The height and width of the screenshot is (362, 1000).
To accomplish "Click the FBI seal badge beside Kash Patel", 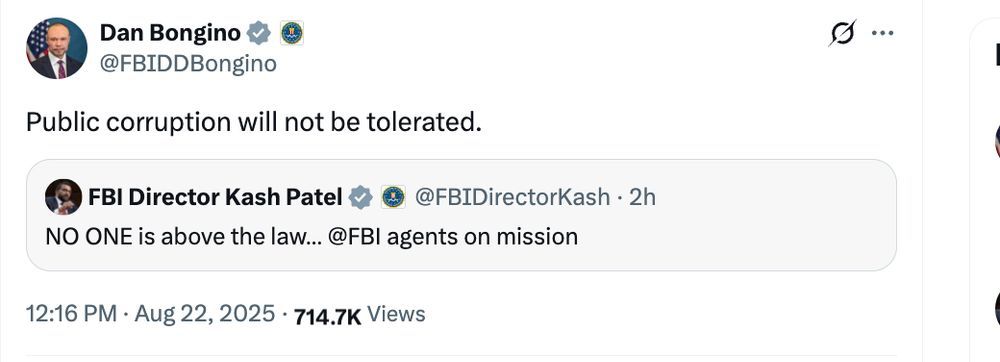I will click(393, 198).
